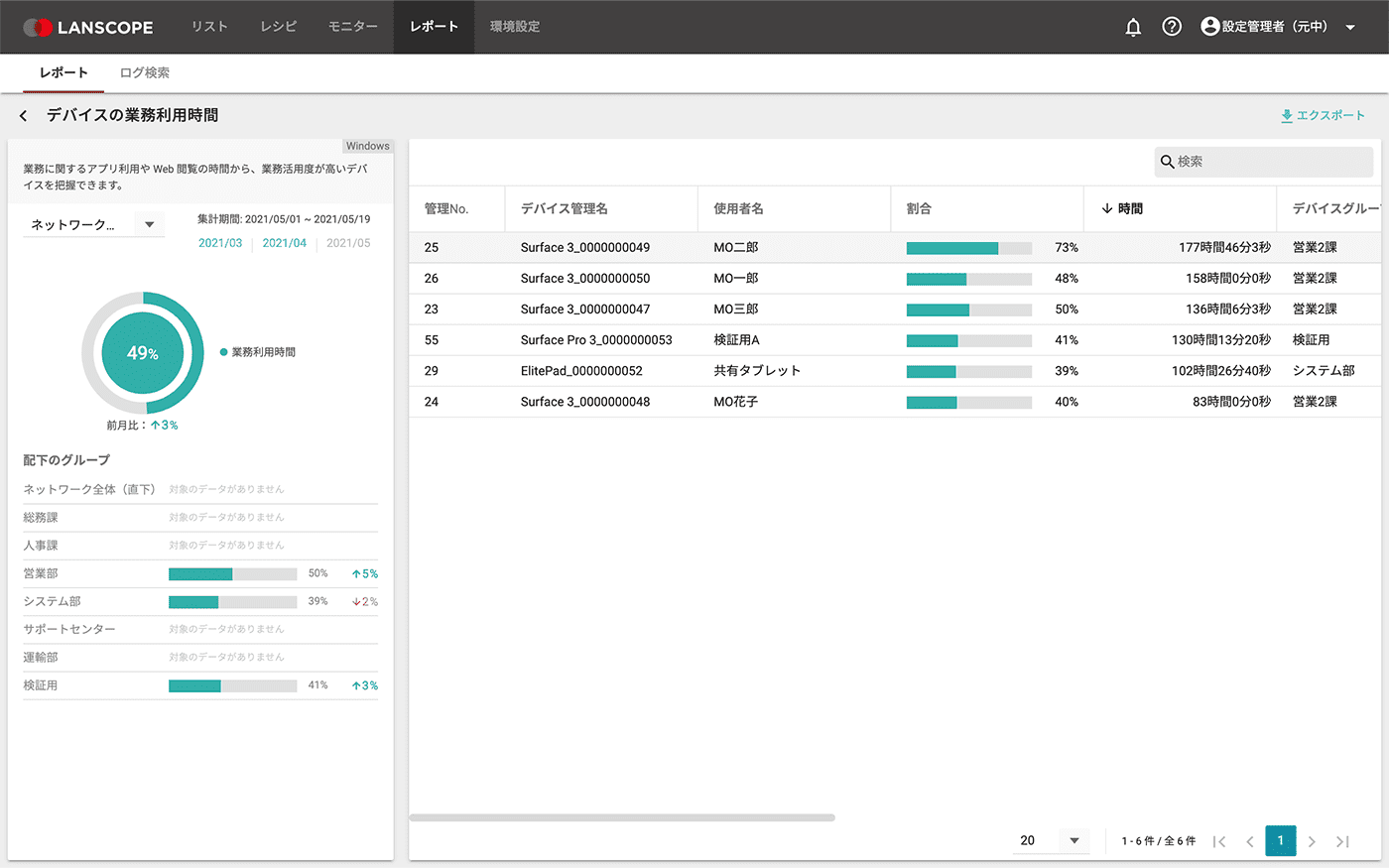Open the リスト menu

209,27
